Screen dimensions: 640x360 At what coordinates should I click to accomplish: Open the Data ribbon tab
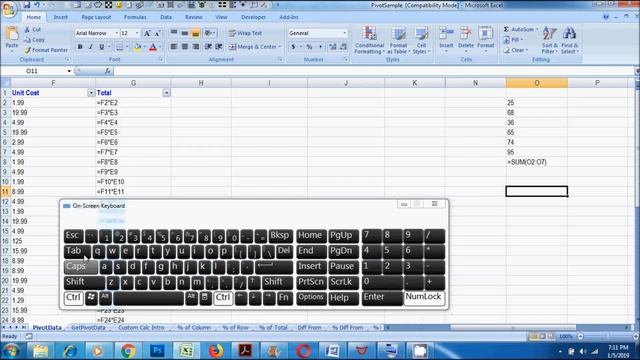point(166,17)
